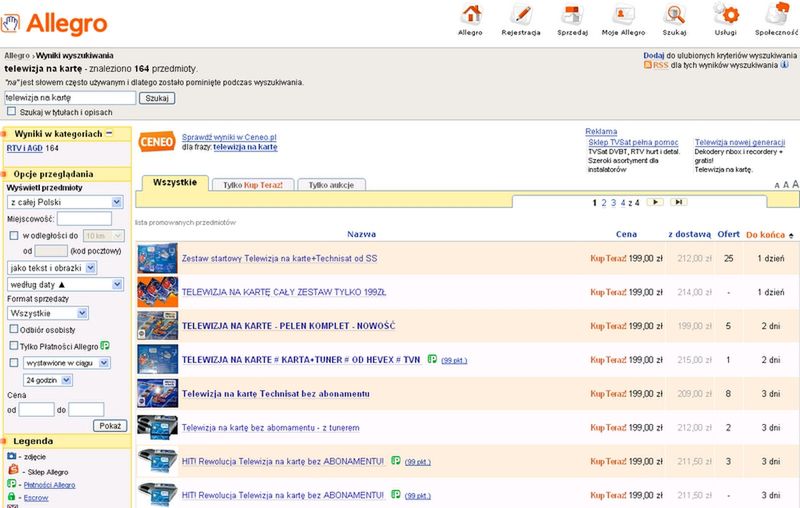Sort by z dostawą column header
This screenshot has height=508, width=800.
coord(689,234)
